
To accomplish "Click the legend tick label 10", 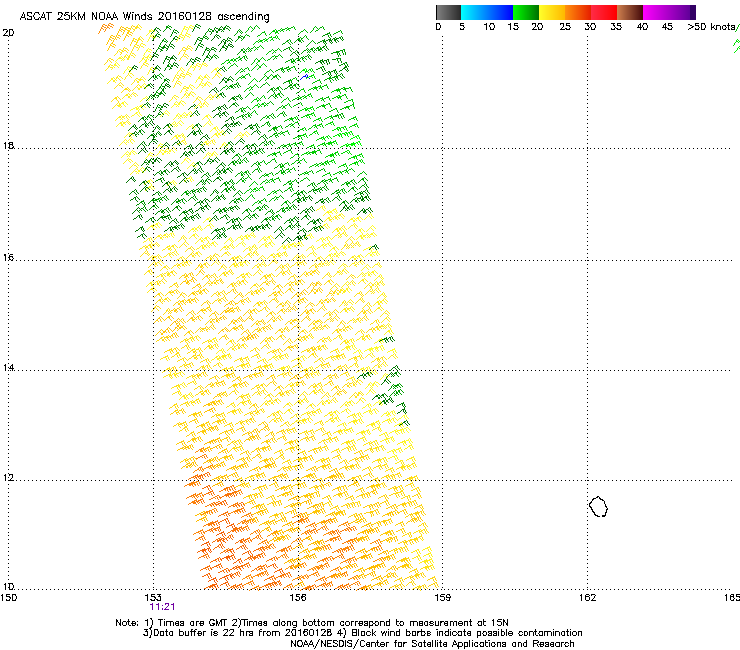I will (489, 27).
